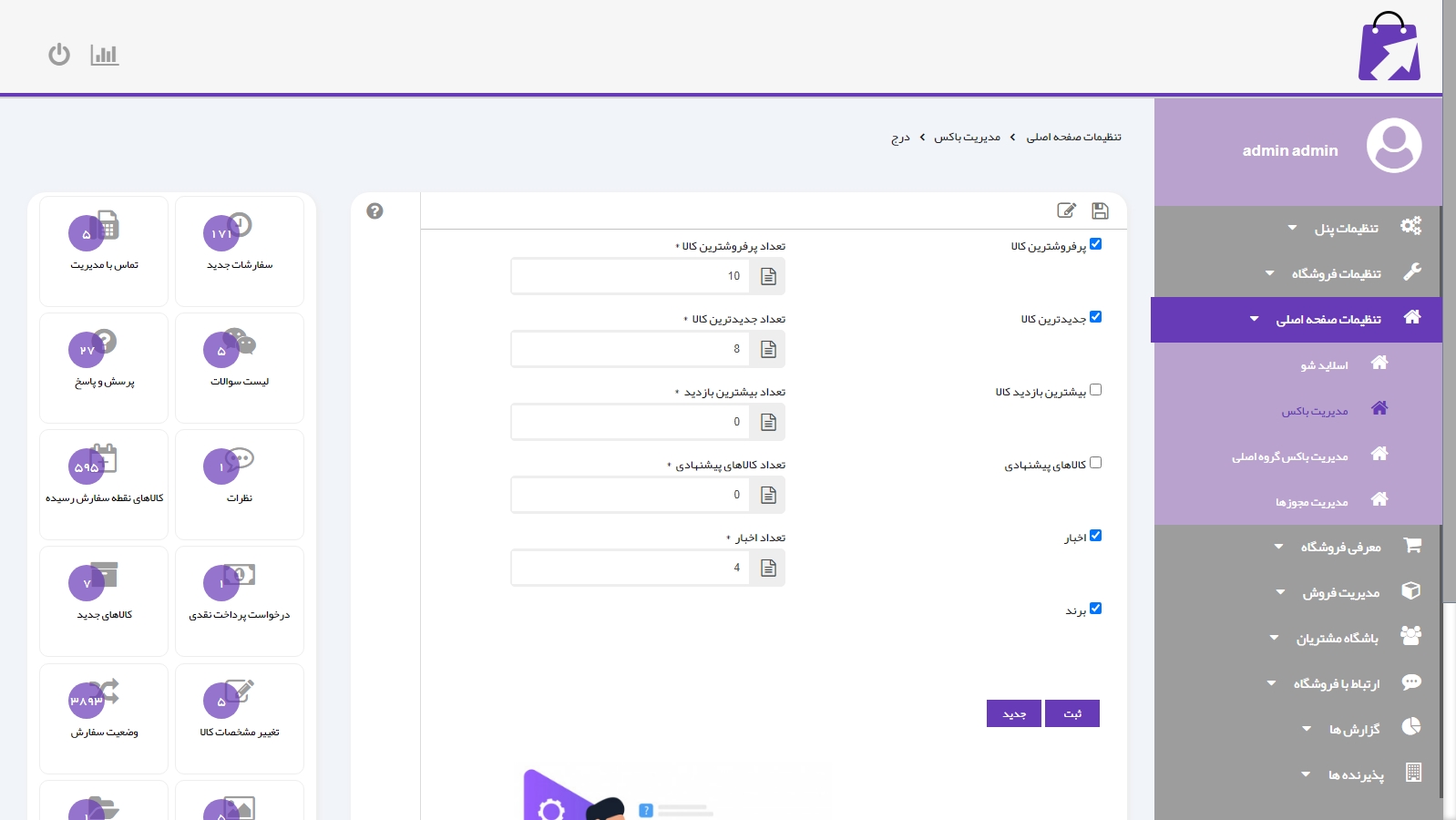The height and width of the screenshot is (820, 1456).
Task: Uncheck the جدیدترین کالا checkbox
Action: click(x=1096, y=317)
